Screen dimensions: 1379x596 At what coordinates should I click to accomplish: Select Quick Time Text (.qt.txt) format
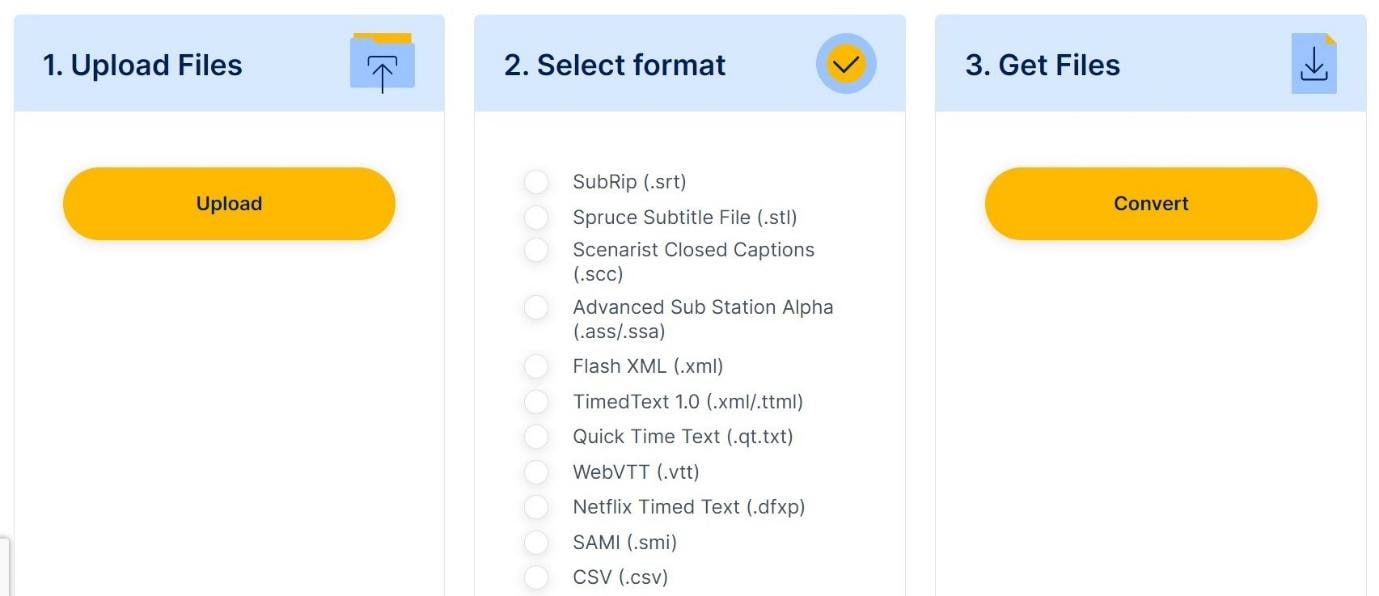pos(537,437)
